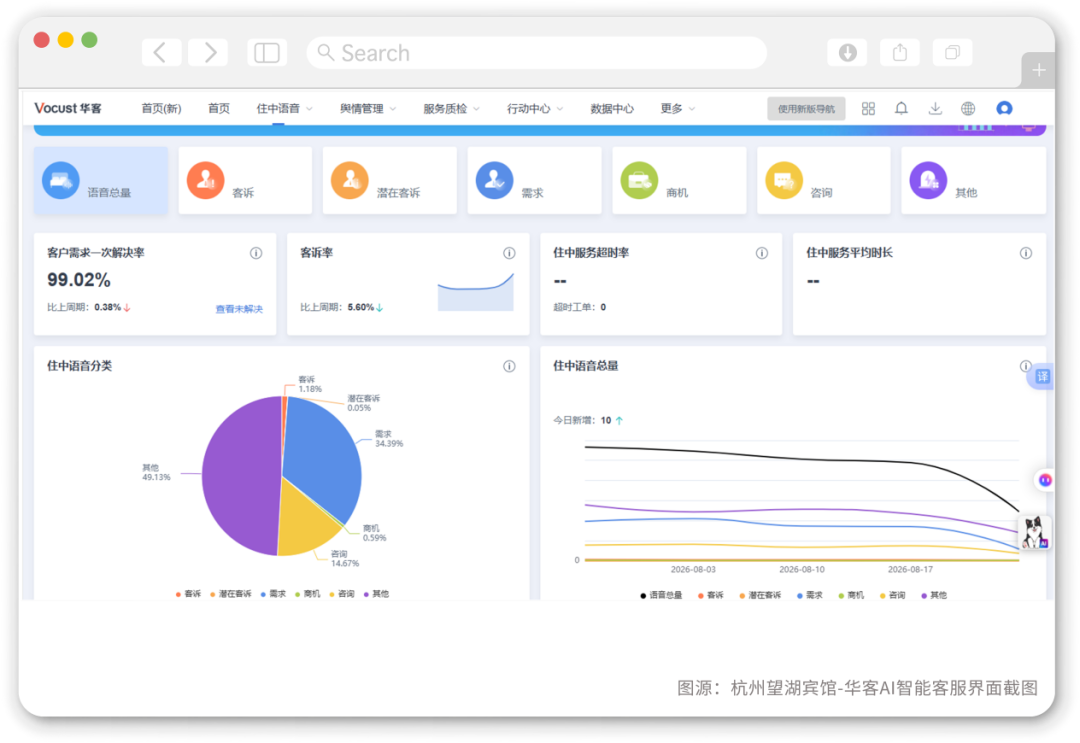Open browser downloads button
The height and width of the screenshot is (743, 1080).
coord(847,52)
